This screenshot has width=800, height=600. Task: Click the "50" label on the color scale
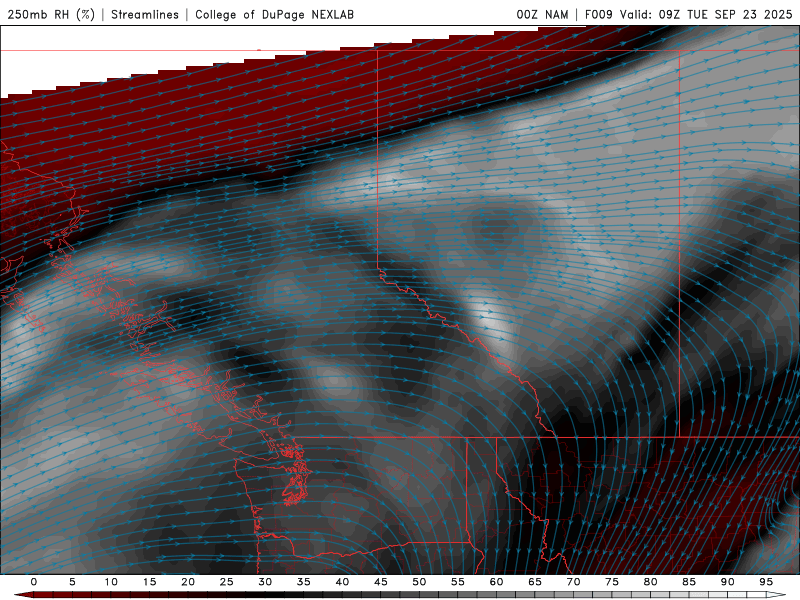pos(419,582)
